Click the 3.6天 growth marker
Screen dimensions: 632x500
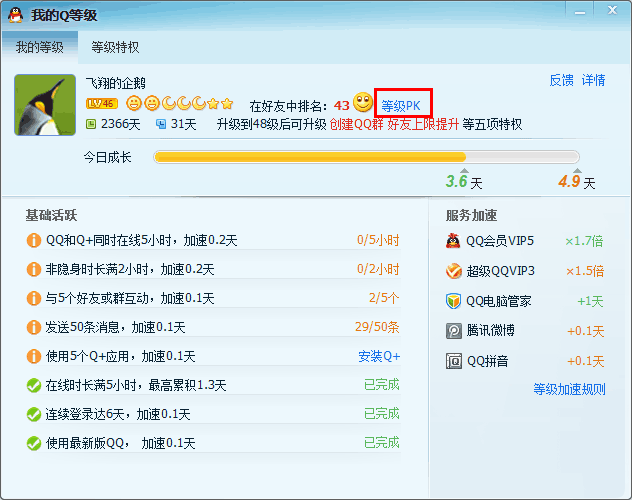464,181
